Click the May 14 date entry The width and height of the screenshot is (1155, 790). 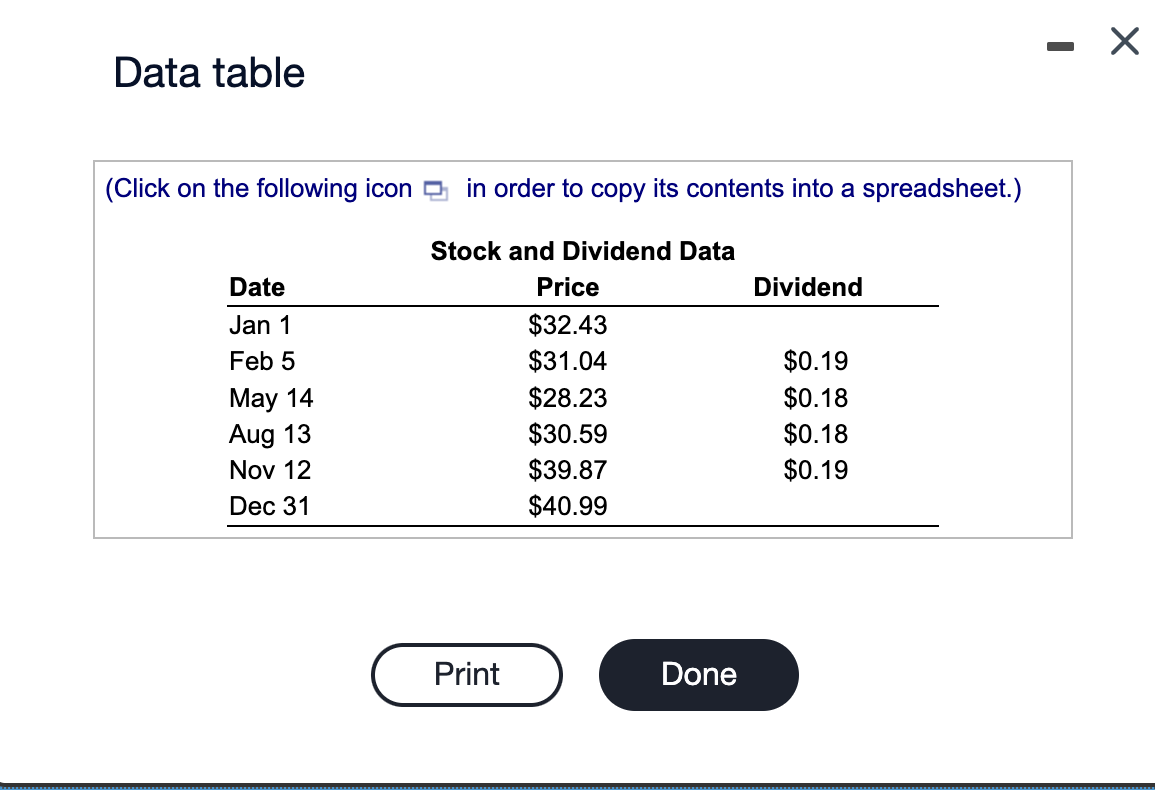click(x=271, y=398)
